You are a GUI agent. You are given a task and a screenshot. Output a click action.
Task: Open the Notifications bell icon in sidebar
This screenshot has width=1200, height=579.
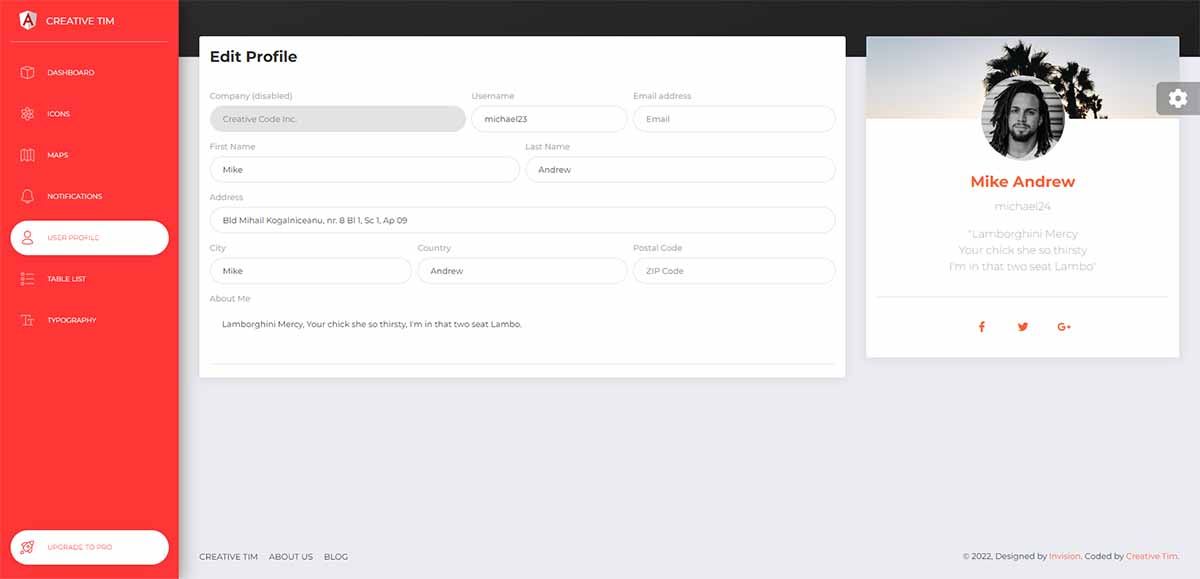click(x=26, y=196)
